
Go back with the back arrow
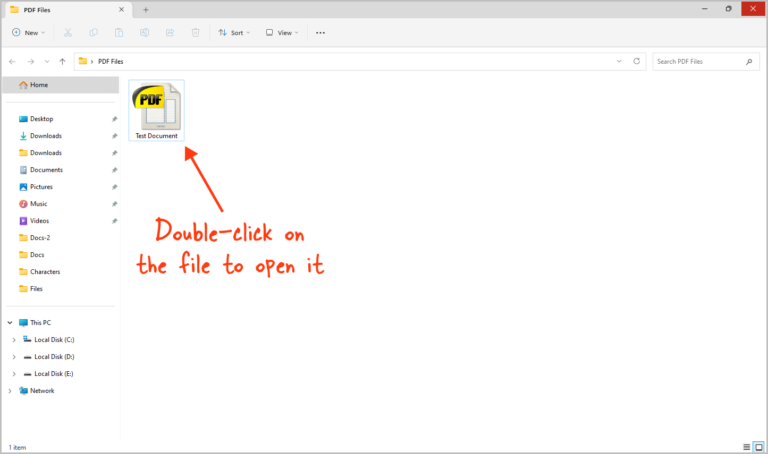click(12, 62)
